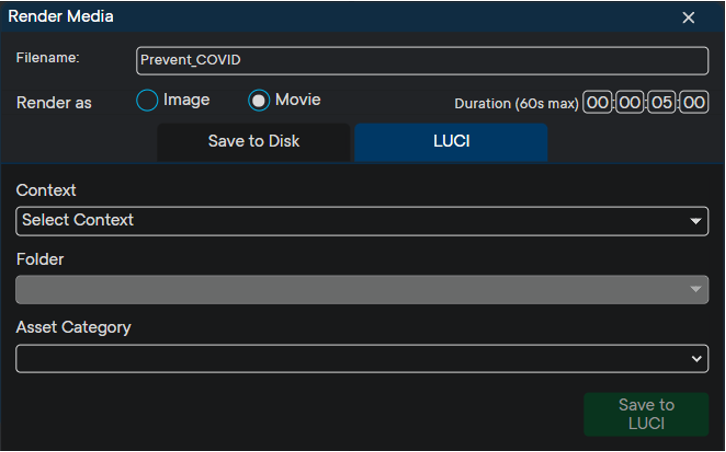Switch to the Save to Disk tab

click(x=253, y=142)
